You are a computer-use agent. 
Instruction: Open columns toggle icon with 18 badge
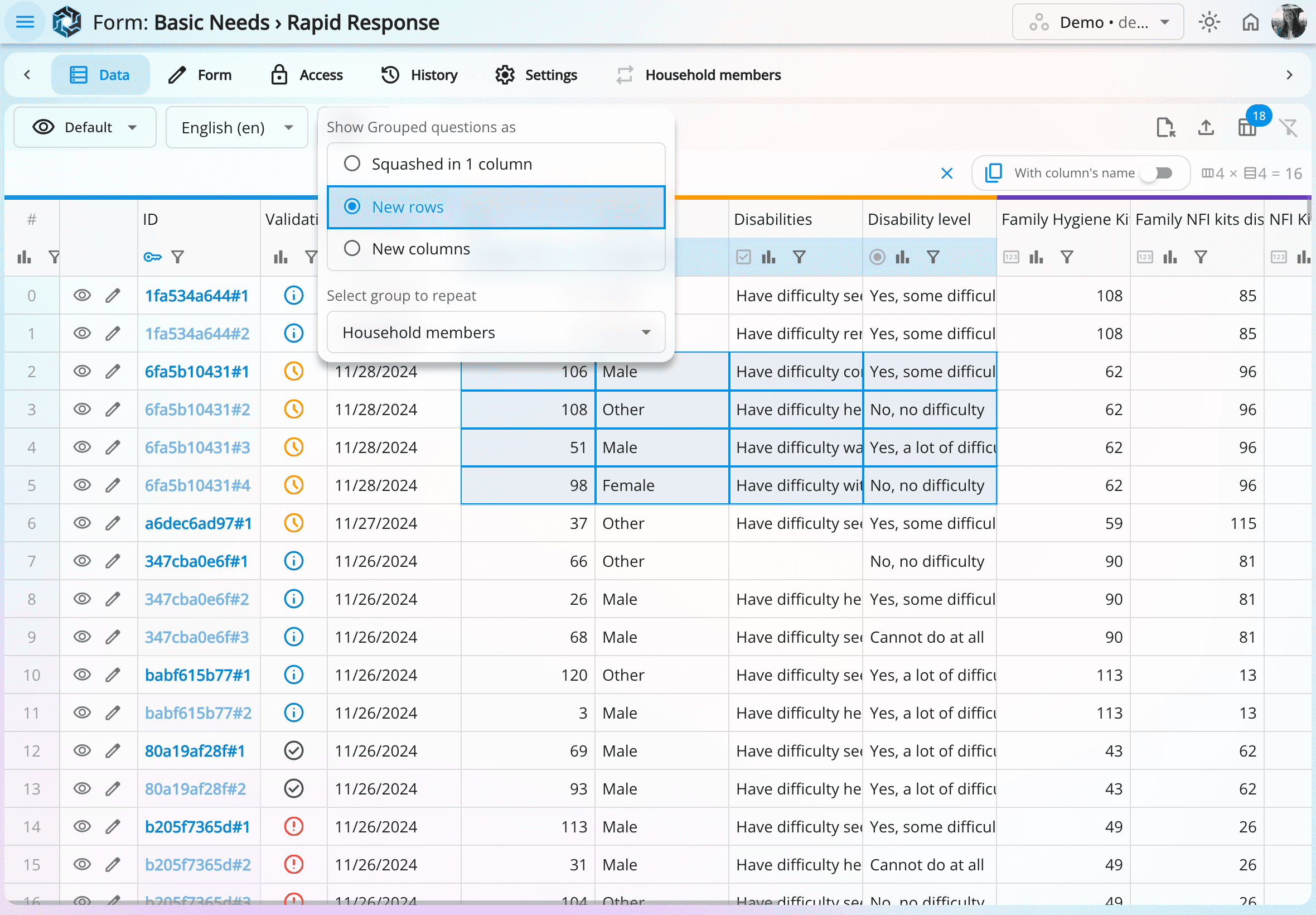(x=1247, y=127)
